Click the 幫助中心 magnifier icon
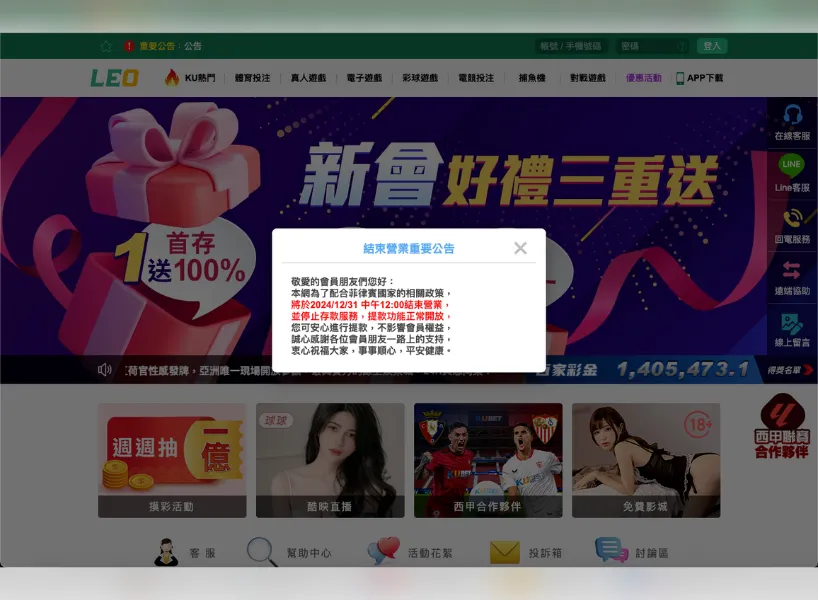The width and height of the screenshot is (818, 600). pos(260,551)
